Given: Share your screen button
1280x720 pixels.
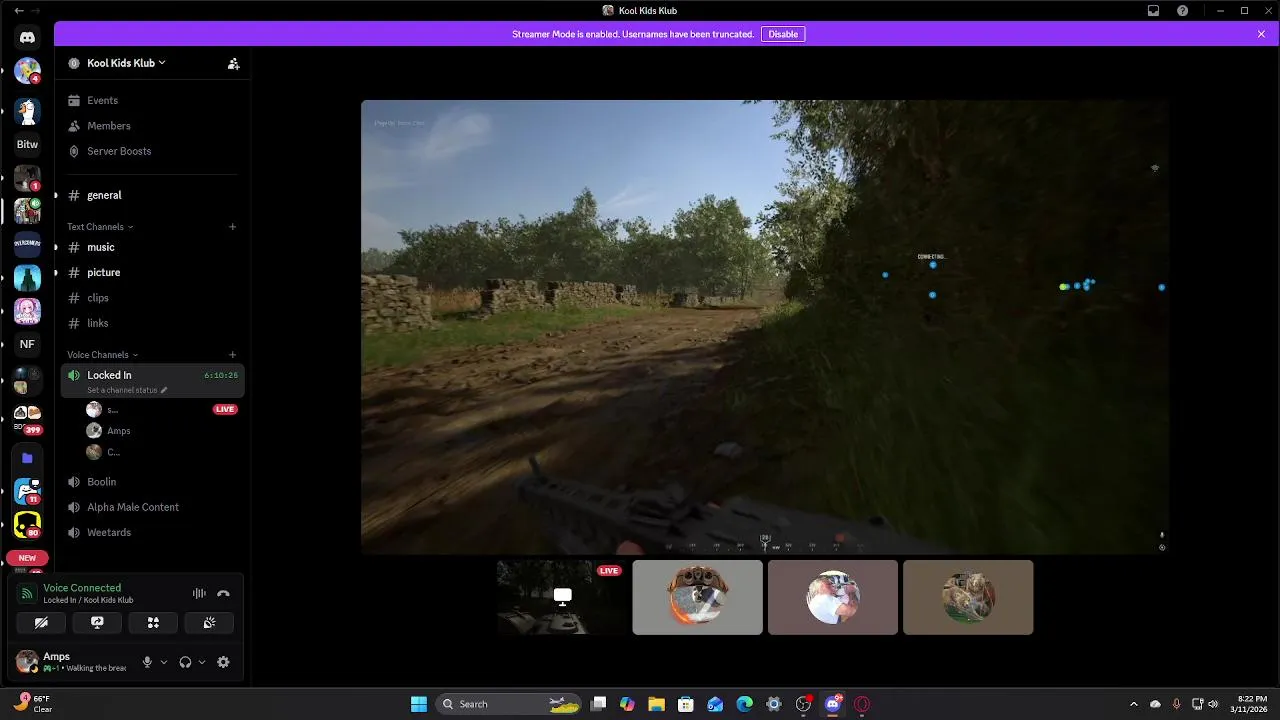Looking at the screenshot, I should (97, 622).
